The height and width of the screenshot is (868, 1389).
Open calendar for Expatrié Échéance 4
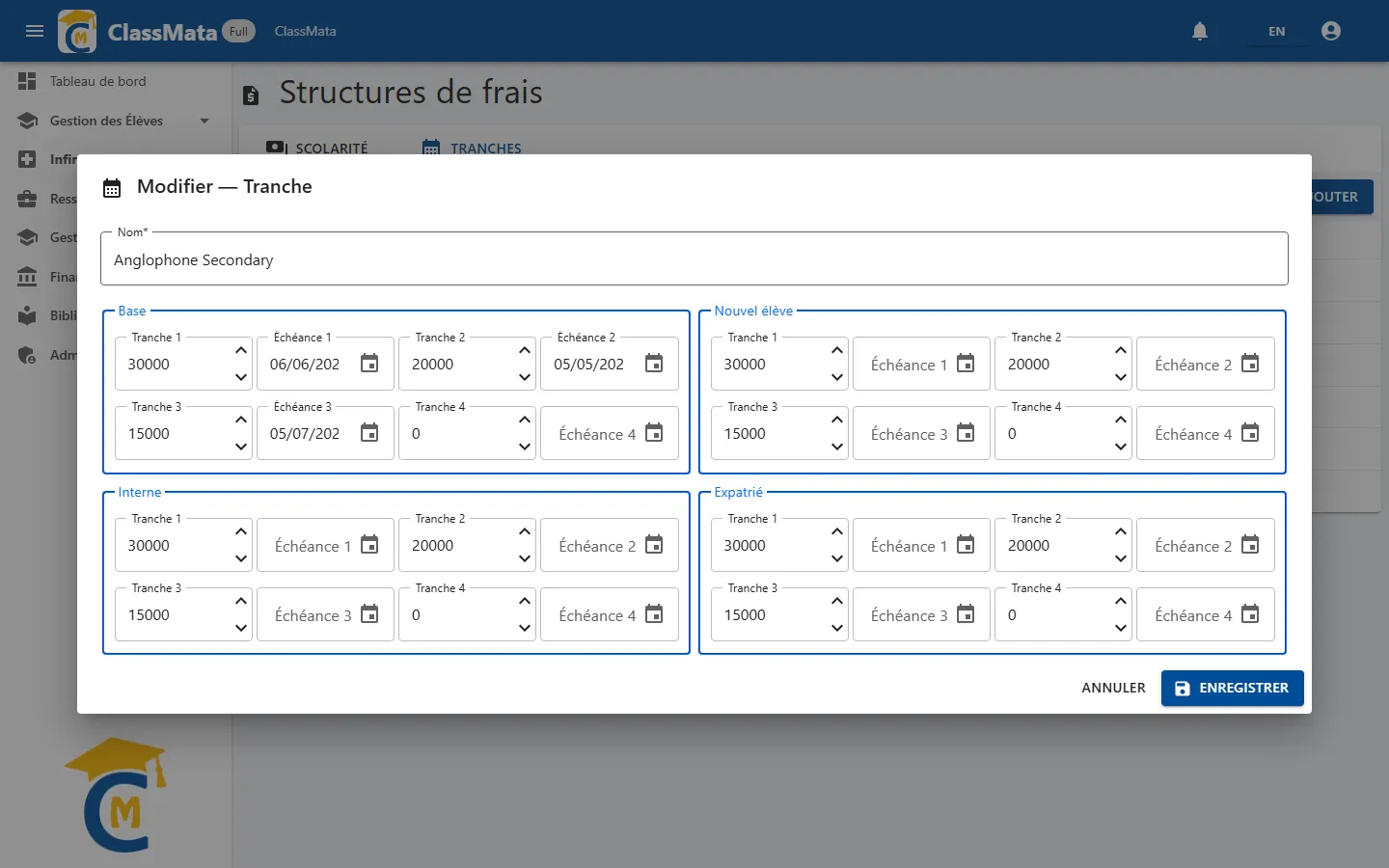(1250, 614)
